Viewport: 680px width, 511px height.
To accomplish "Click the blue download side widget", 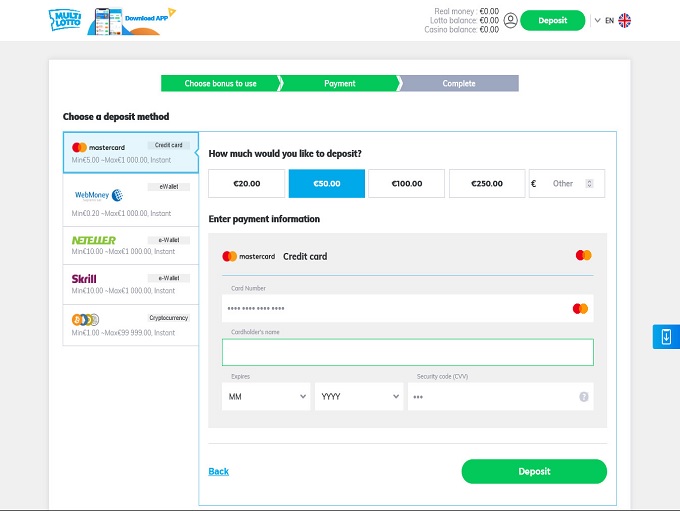I will pos(666,336).
